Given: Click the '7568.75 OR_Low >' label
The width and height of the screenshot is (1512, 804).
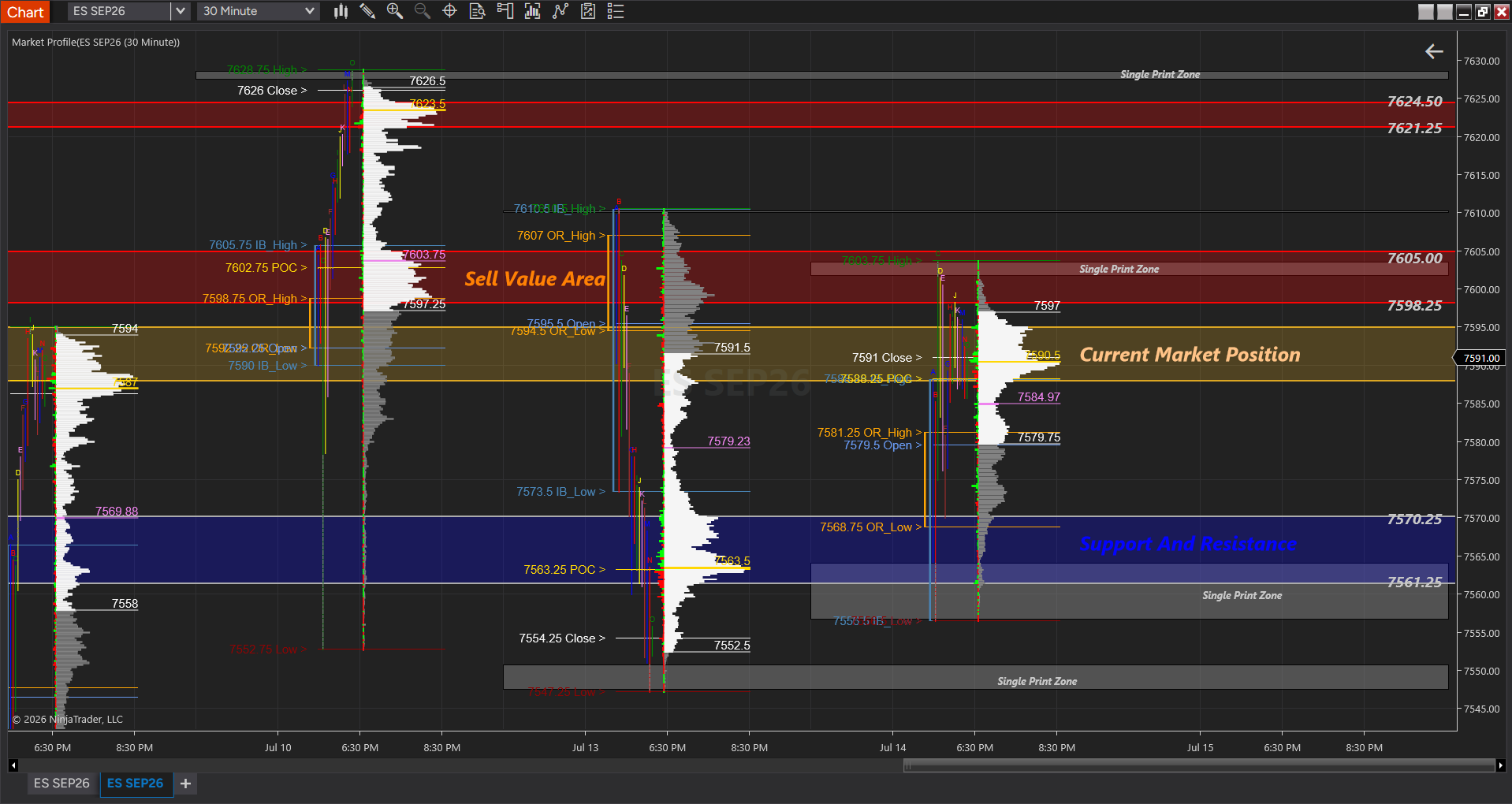Looking at the screenshot, I should point(871,527).
